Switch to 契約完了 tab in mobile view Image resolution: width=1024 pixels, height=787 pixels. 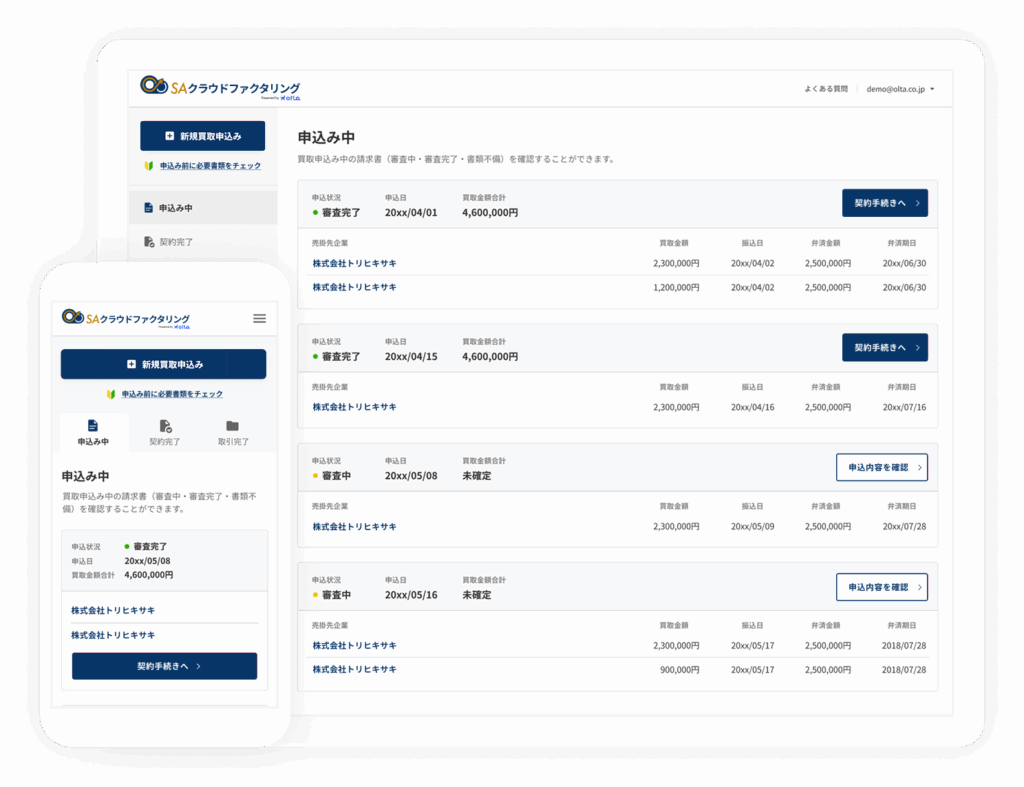165,432
